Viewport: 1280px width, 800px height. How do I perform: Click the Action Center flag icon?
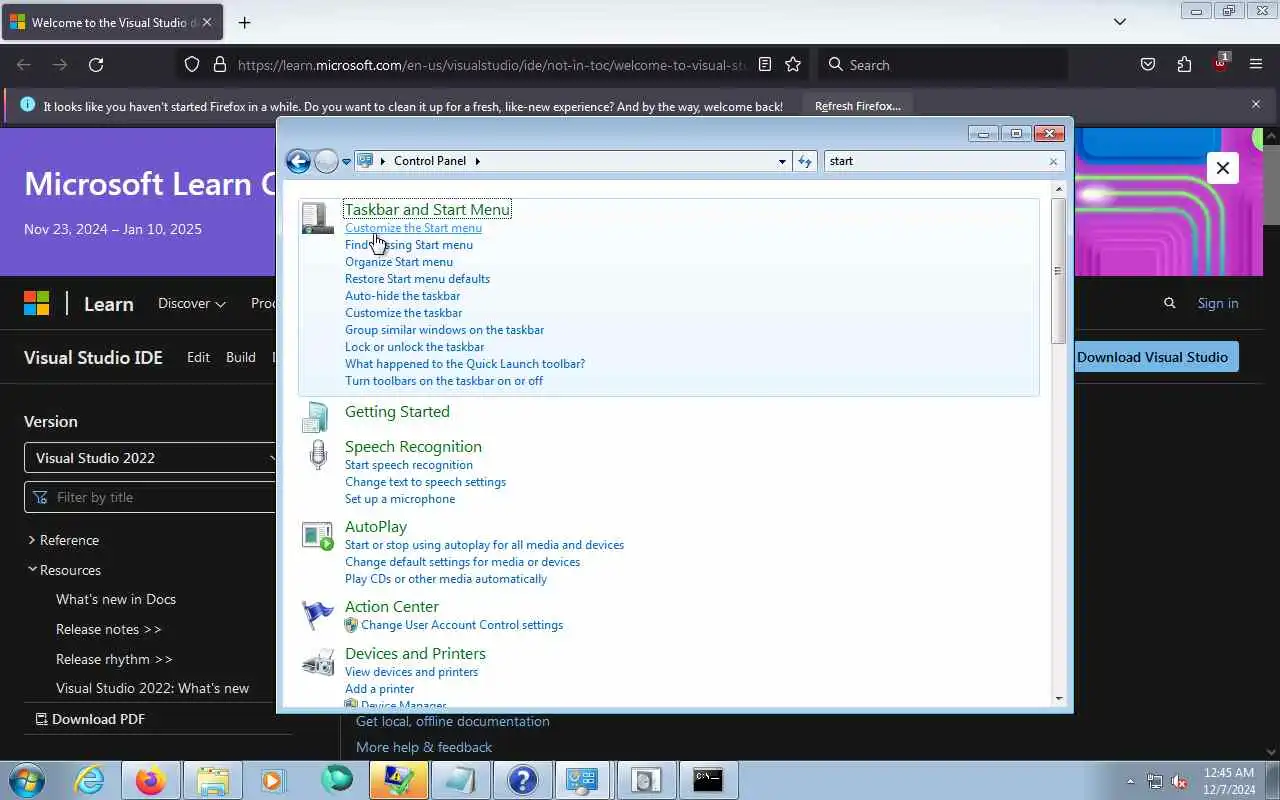point(317,615)
